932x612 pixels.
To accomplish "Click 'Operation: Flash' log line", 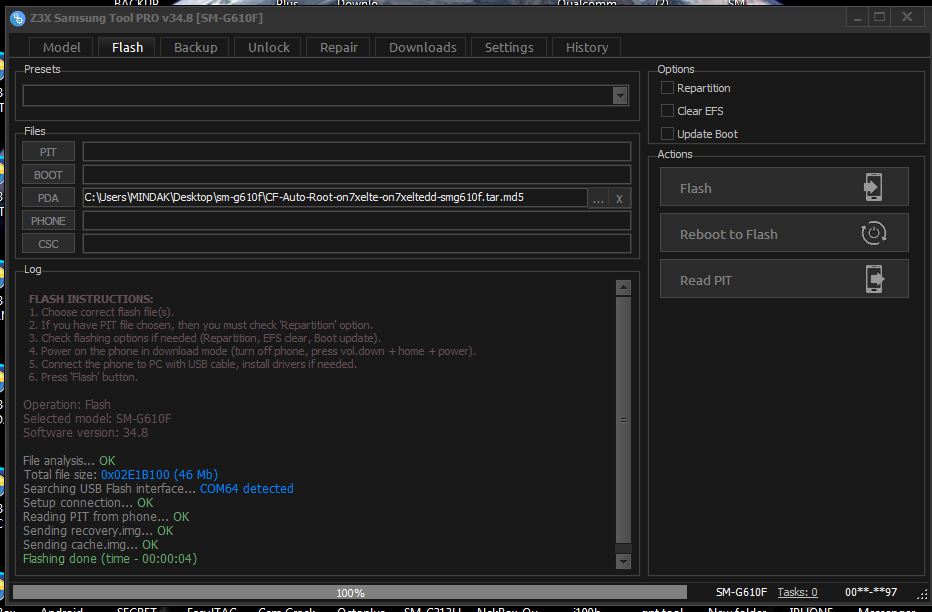I will tap(67, 405).
